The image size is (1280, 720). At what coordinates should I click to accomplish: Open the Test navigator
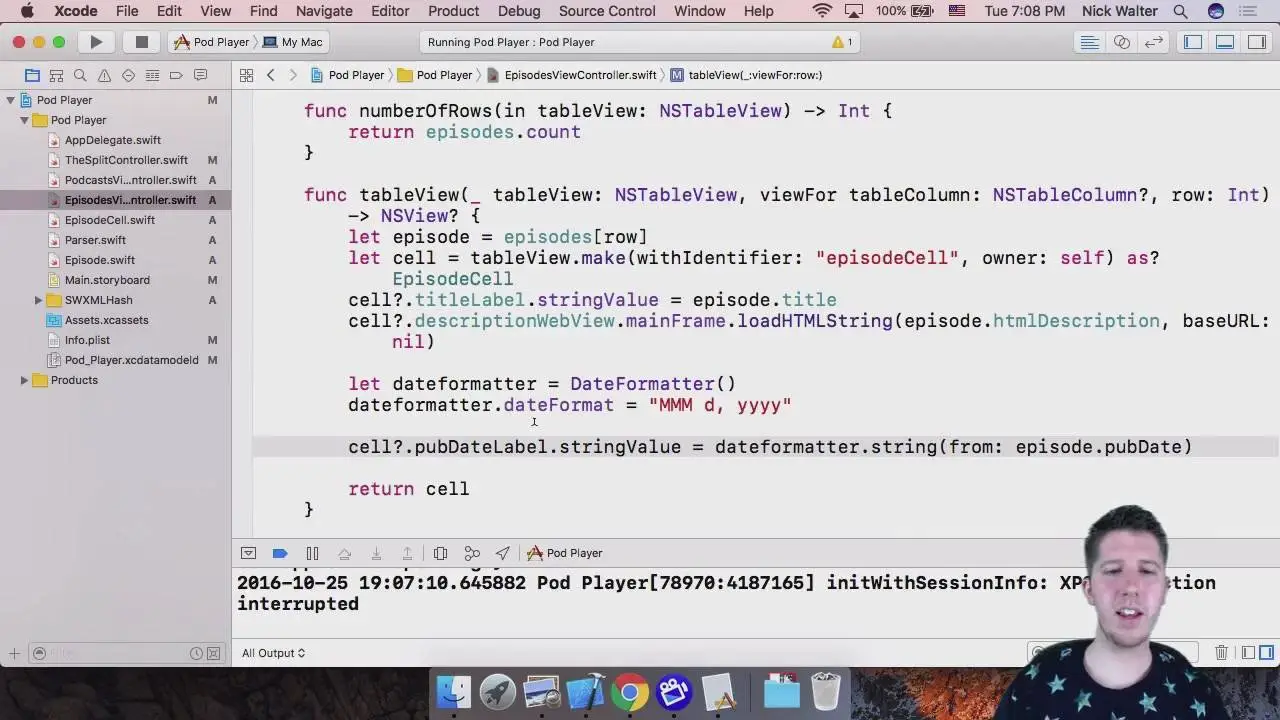click(x=128, y=75)
